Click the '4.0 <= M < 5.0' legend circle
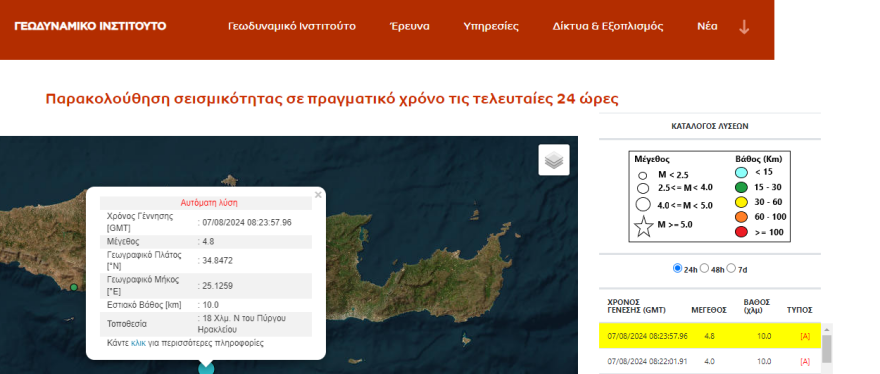Screen dimensions: 880x374 [643, 205]
